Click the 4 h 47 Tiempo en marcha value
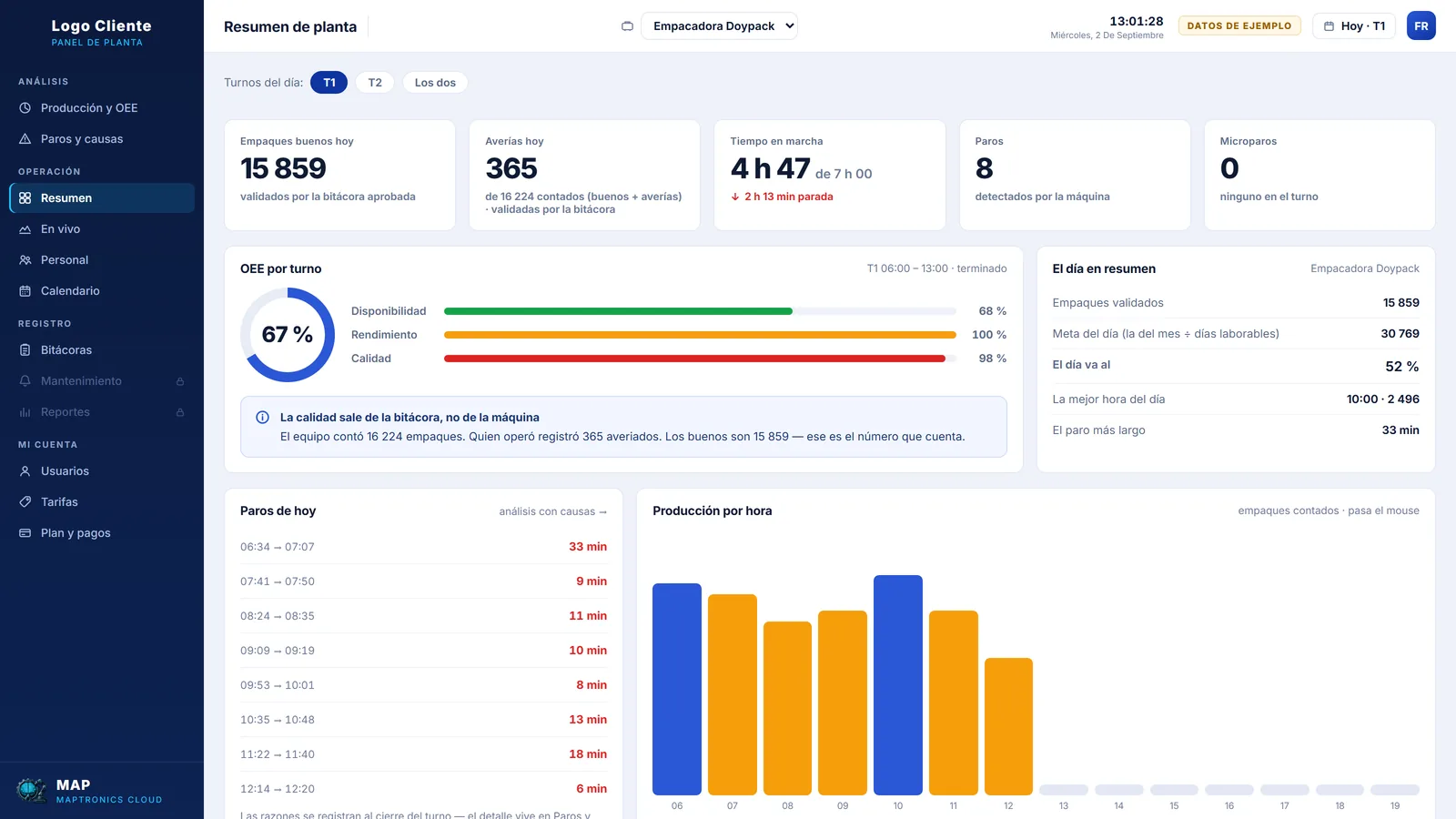This screenshot has width=1456, height=819. [770, 168]
